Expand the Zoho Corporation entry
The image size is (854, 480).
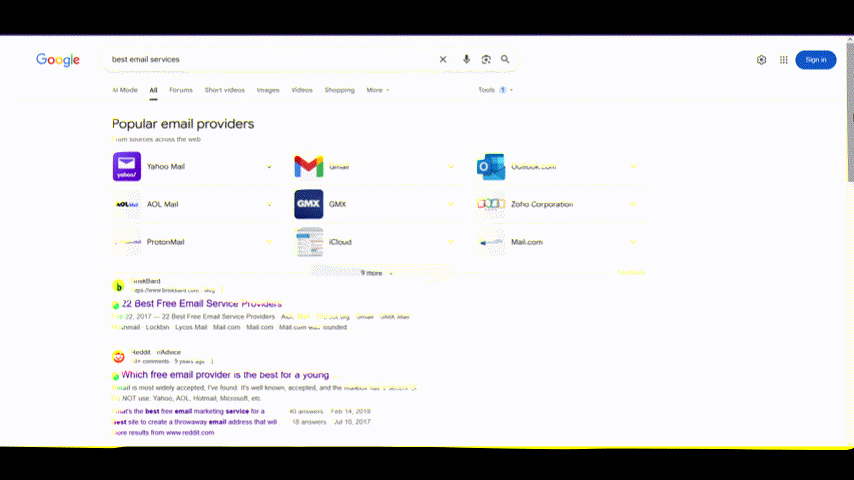pyautogui.click(x=633, y=204)
